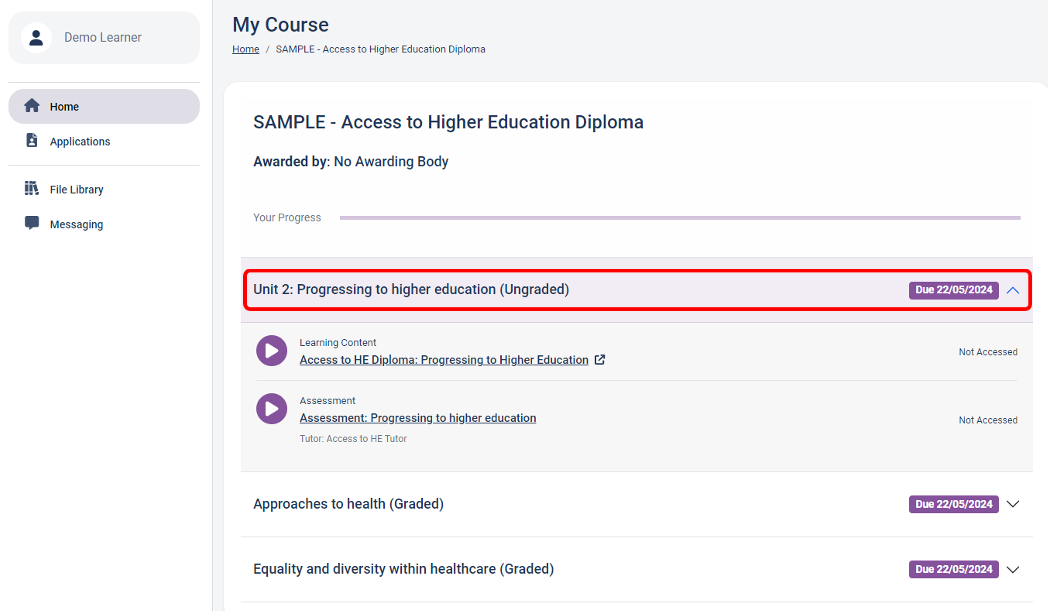
Task: Open Assessment: Progressing to higher education link
Action: pos(418,418)
